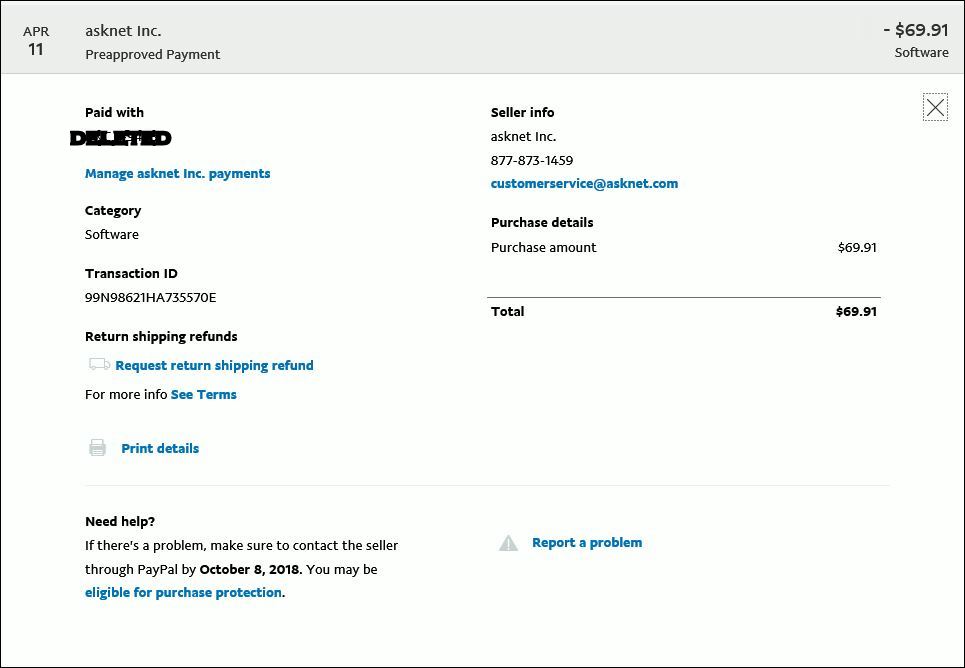The image size is (965, 668).
Task: Click the warning triangle icon
Action: (x=508, y=543)
